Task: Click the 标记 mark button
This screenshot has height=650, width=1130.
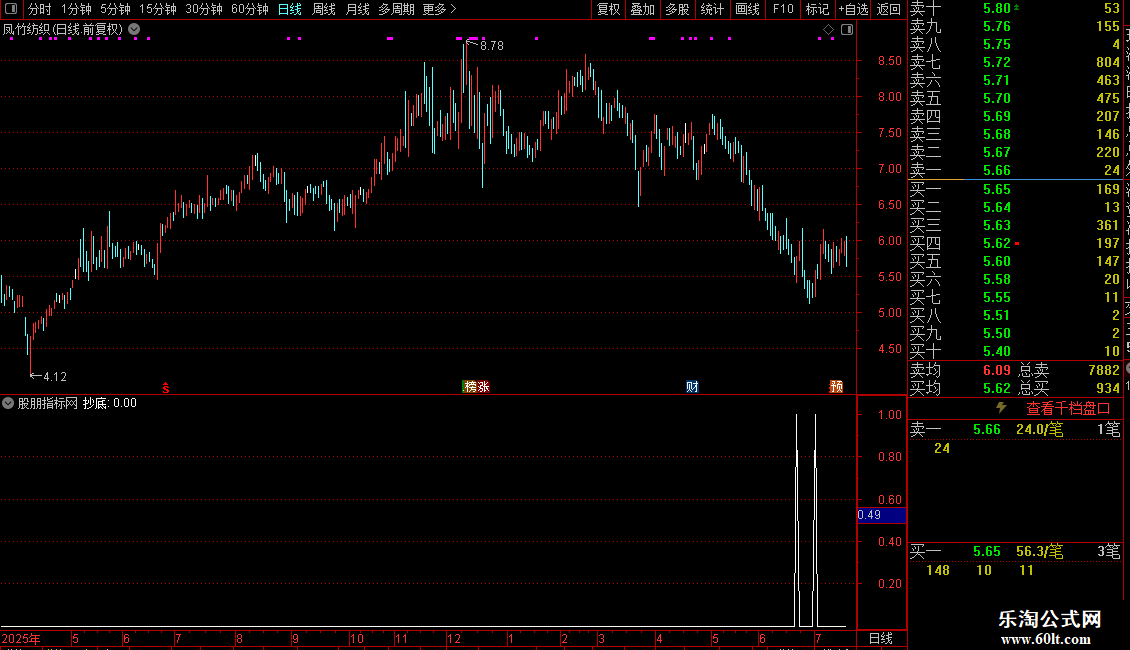Action: click(817, 9)
